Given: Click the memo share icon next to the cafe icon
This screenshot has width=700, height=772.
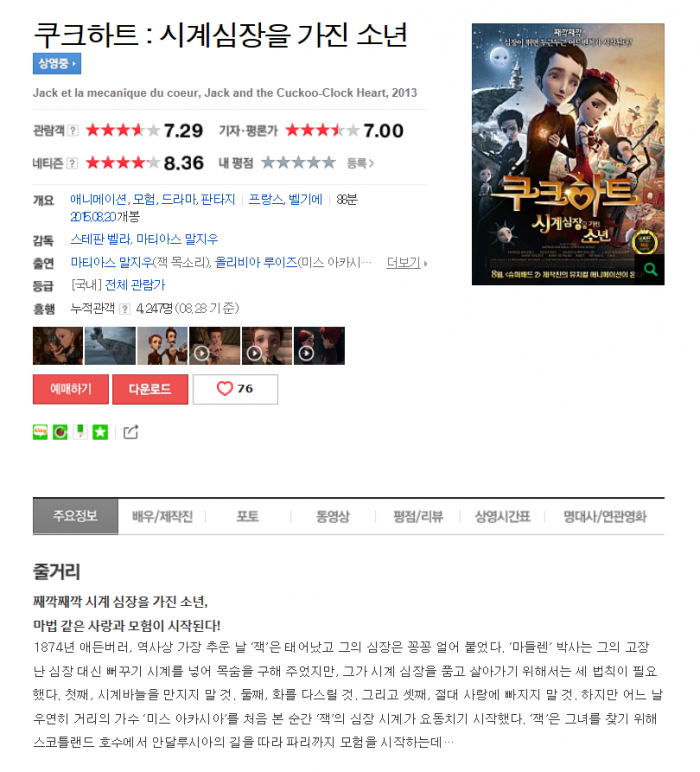Looking at the screenshot, I should point(80,432).
